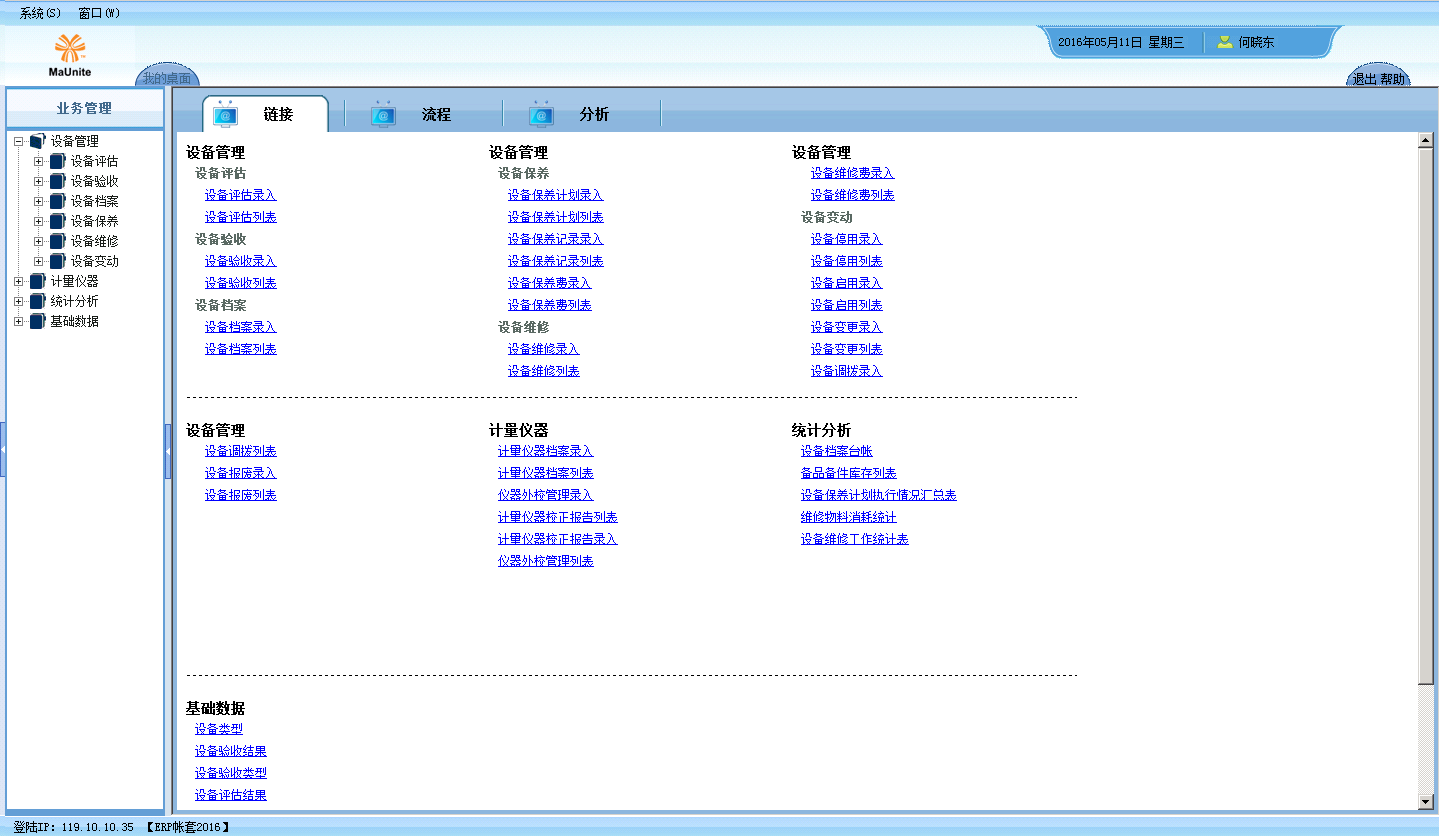This screenshot has width=1439, height=836.
Task: Expand the 统计分析 tree node
Action: 19,302
